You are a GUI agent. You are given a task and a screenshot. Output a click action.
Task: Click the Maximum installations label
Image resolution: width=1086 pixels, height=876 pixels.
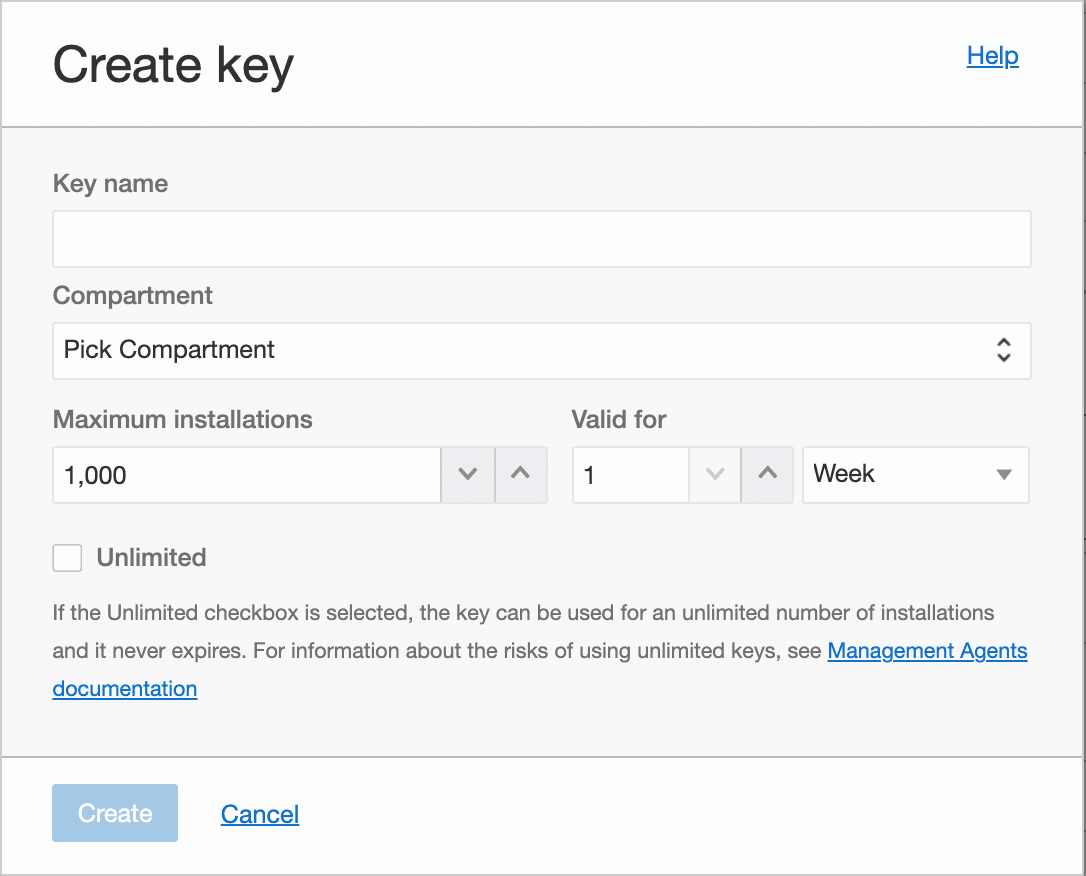(182, 420)
